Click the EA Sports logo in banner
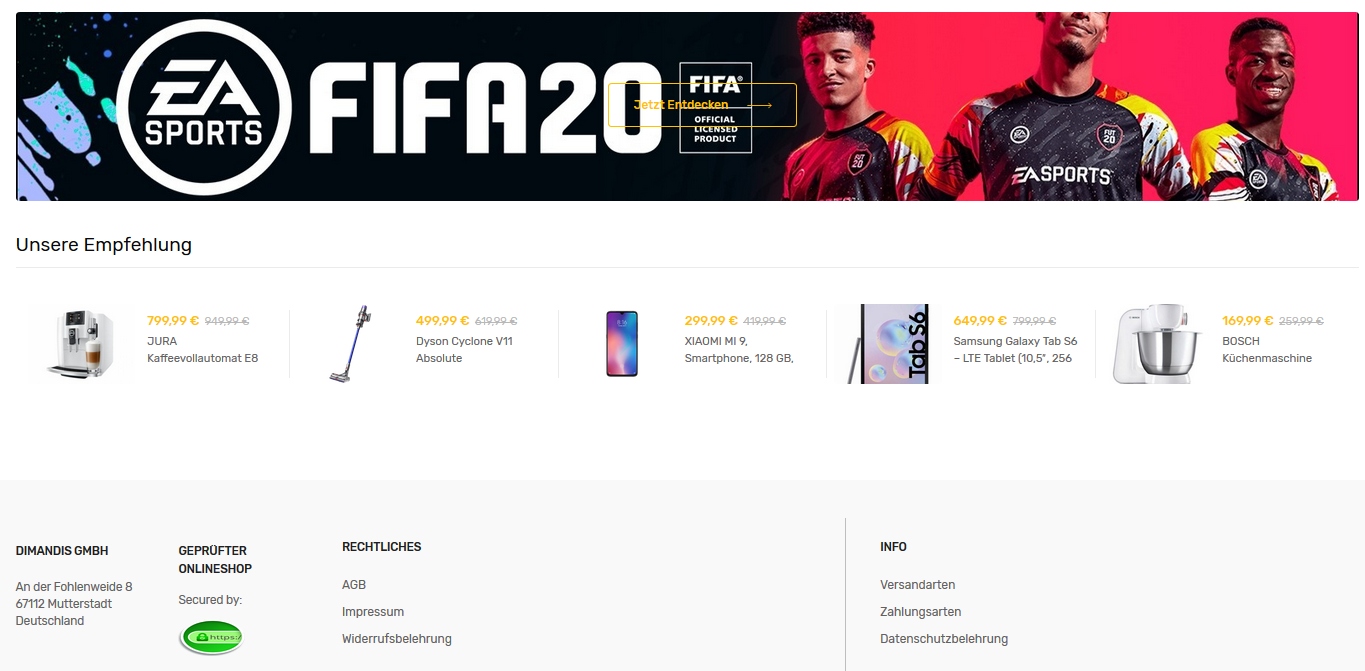This screenshot has width=1365, height=671. tap(204, 107)
